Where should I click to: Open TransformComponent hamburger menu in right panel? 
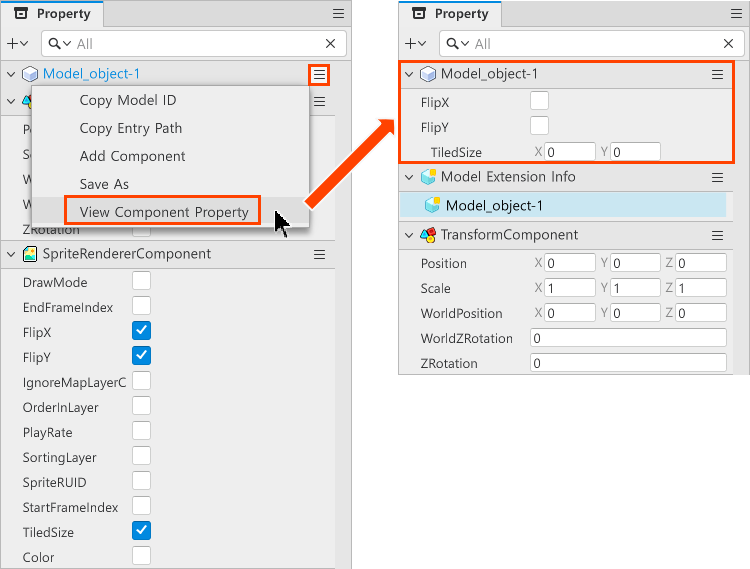tap(717, 235)
